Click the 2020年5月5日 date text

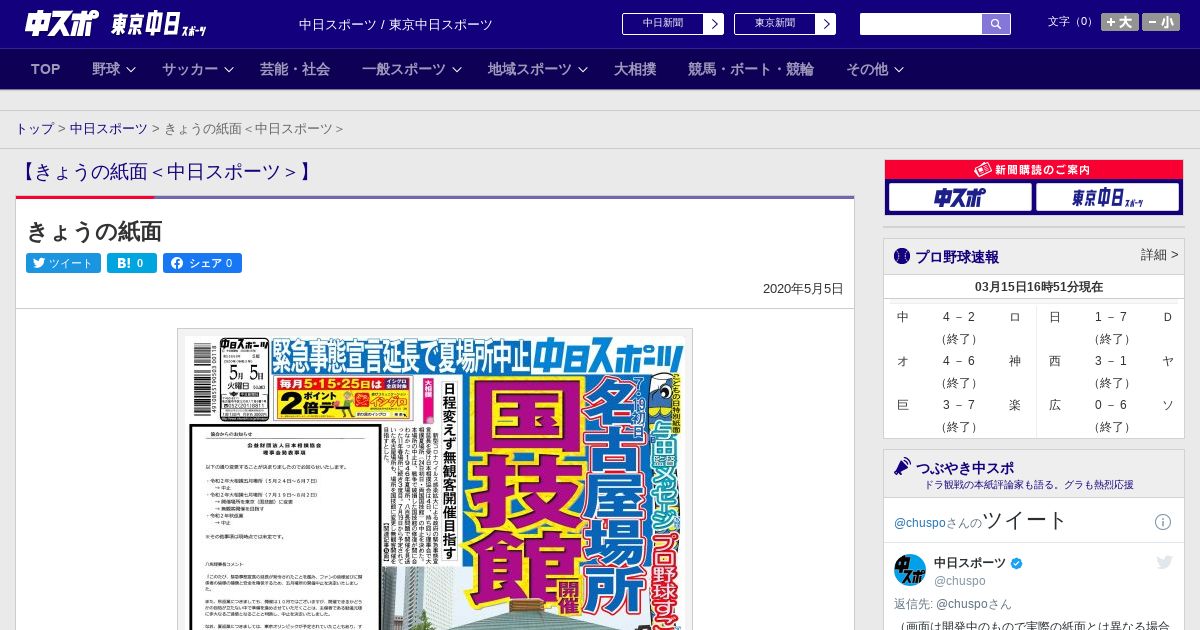coord(803,289)
